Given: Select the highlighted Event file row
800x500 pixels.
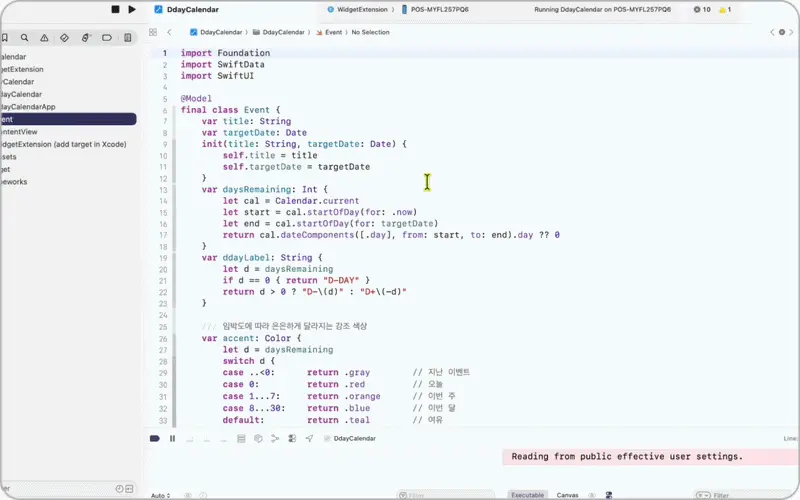Looking at the screenshot, I should (x=68, y=119).
